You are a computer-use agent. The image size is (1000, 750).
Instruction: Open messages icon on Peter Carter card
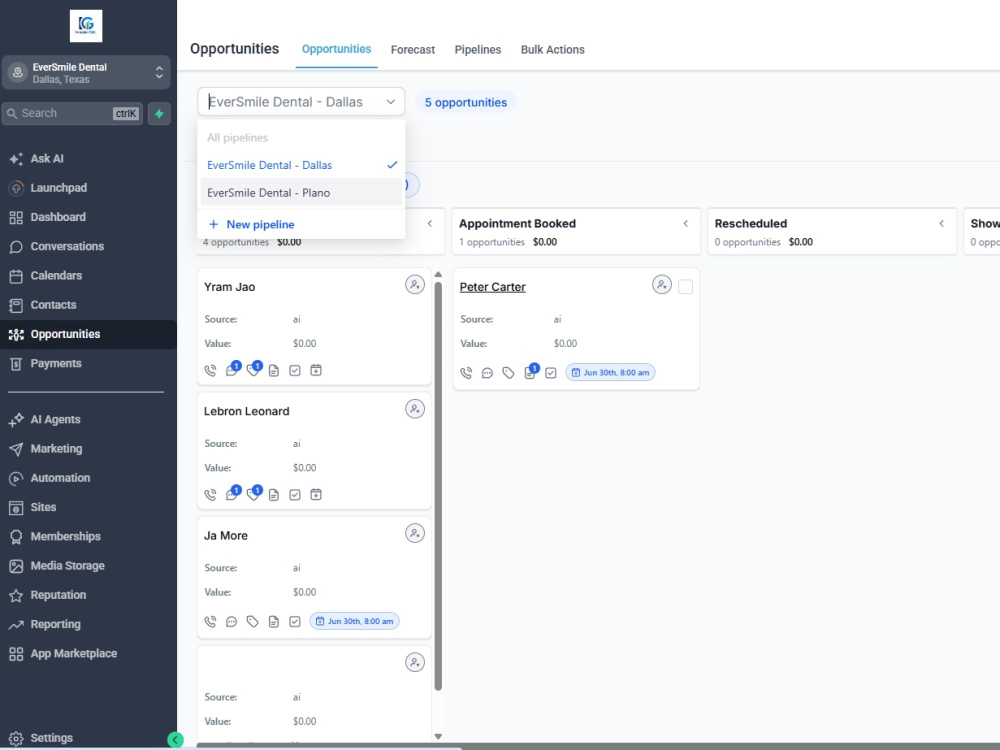pos(487,373)
